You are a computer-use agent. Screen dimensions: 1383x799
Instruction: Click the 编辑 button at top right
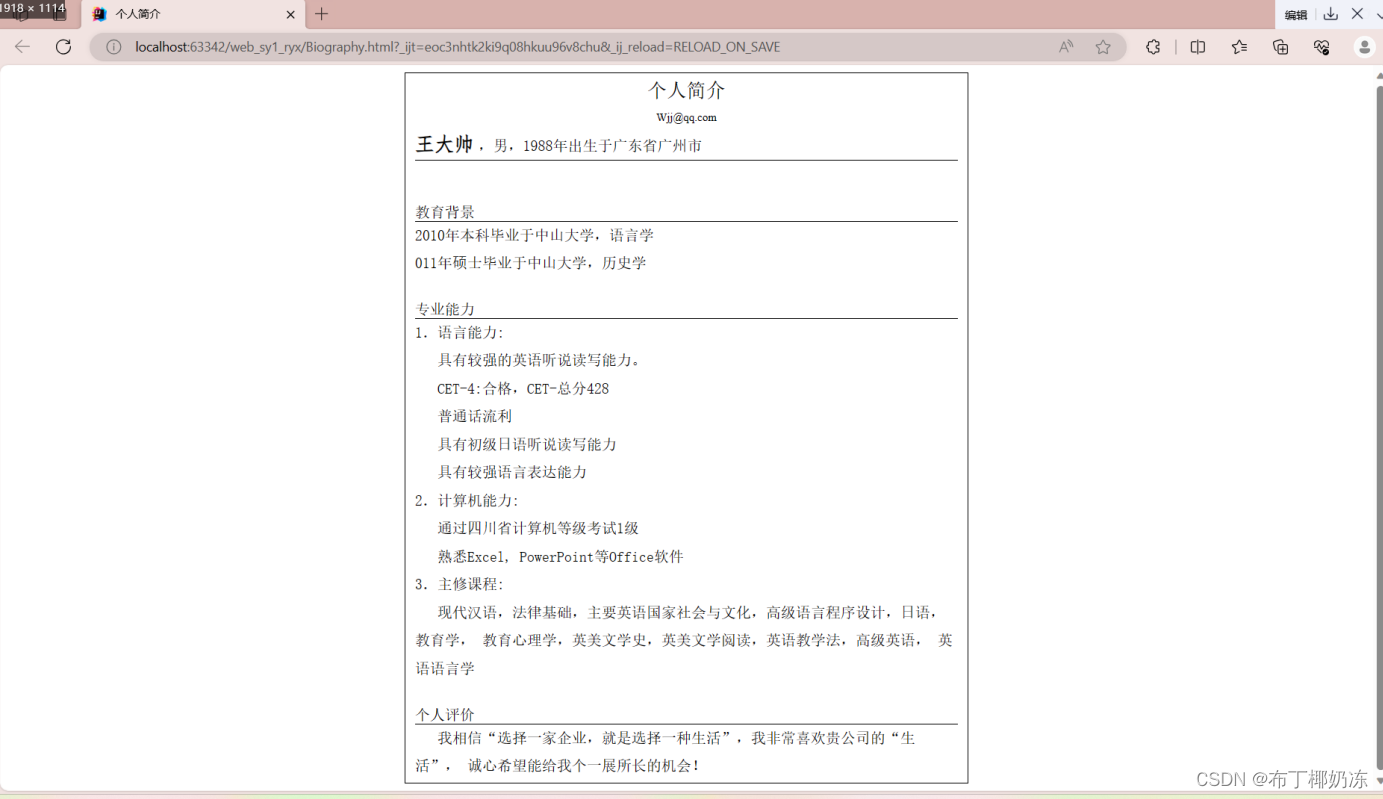(x=1296, y=15)
